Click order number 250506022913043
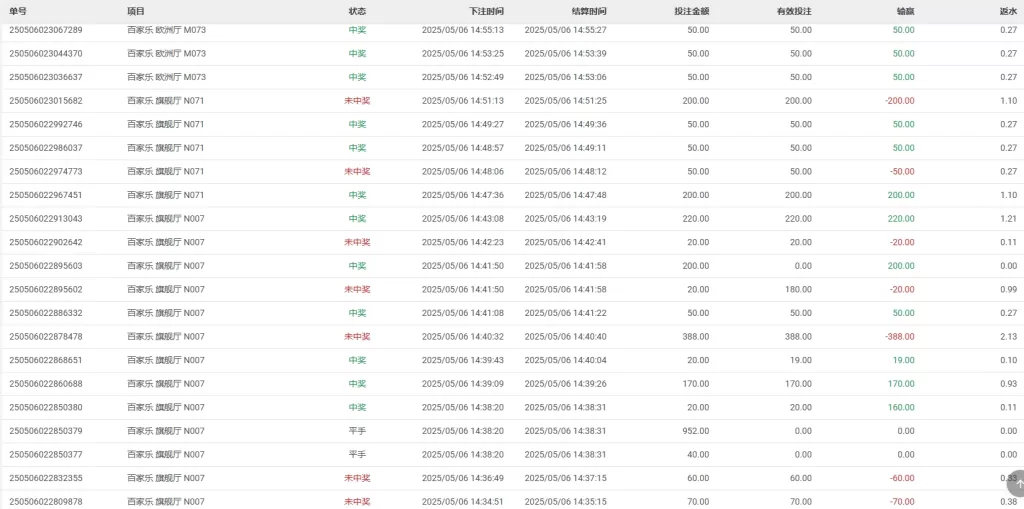The height and width of the screenshot is (509, 1024). pyautogui.click(x=46, y=219)
